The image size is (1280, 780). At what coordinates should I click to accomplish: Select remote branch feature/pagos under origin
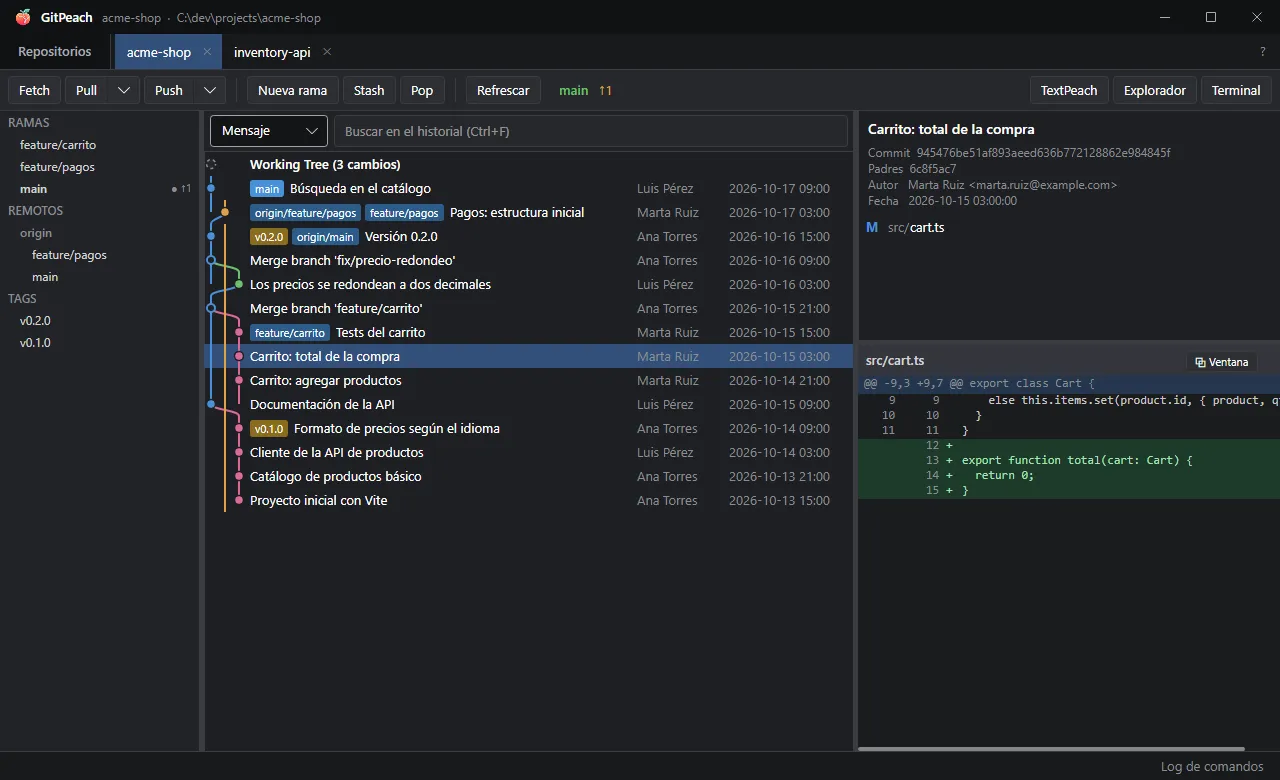(100, 255)
